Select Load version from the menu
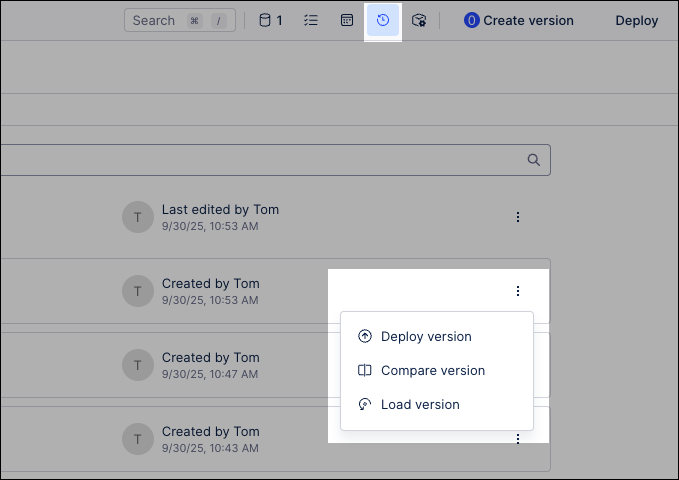 tap(420, 405)
